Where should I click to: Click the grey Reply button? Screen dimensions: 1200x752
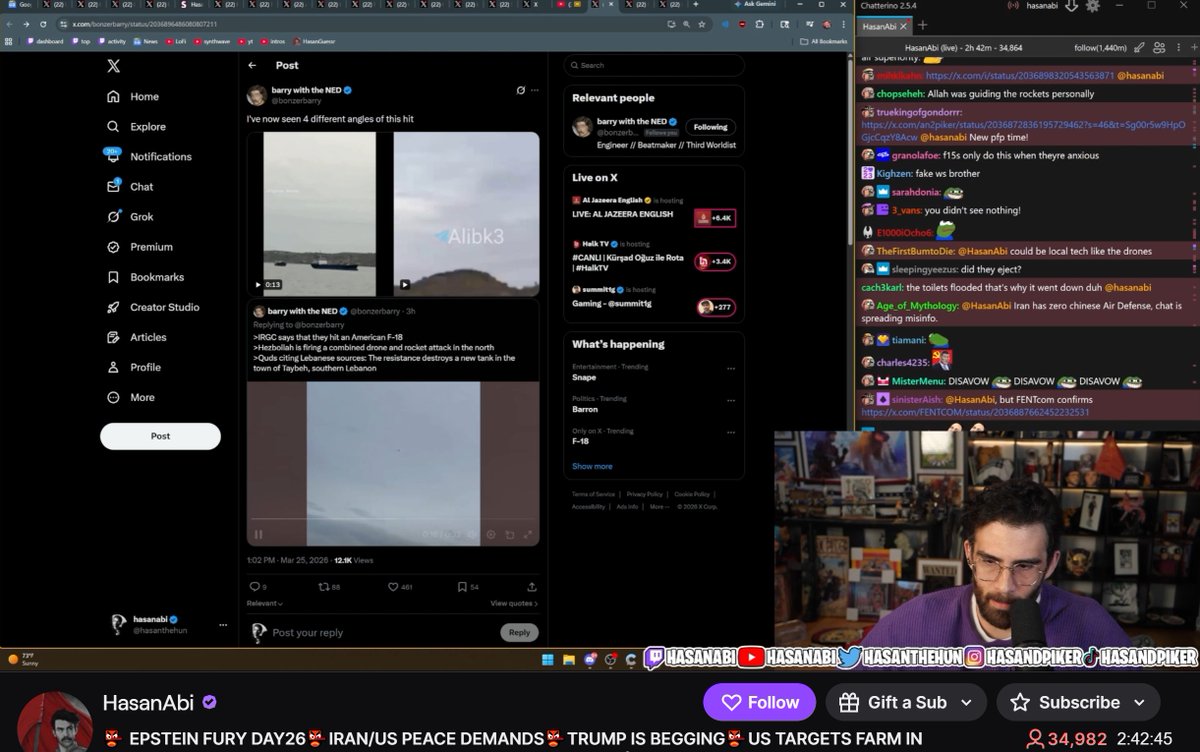[519, 632]
